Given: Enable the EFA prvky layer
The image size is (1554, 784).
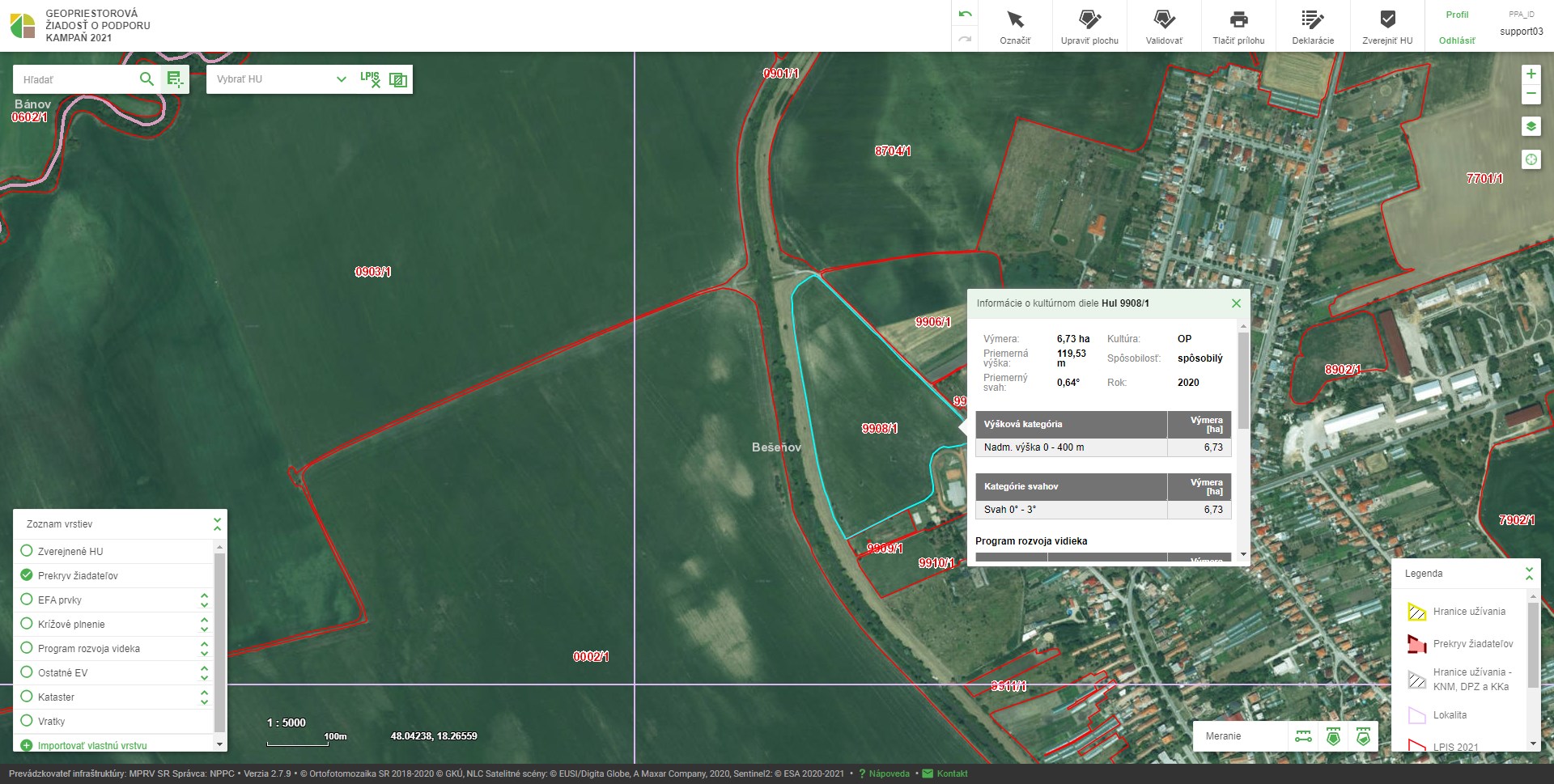Looking at the screenshot, I should (27, 600).
